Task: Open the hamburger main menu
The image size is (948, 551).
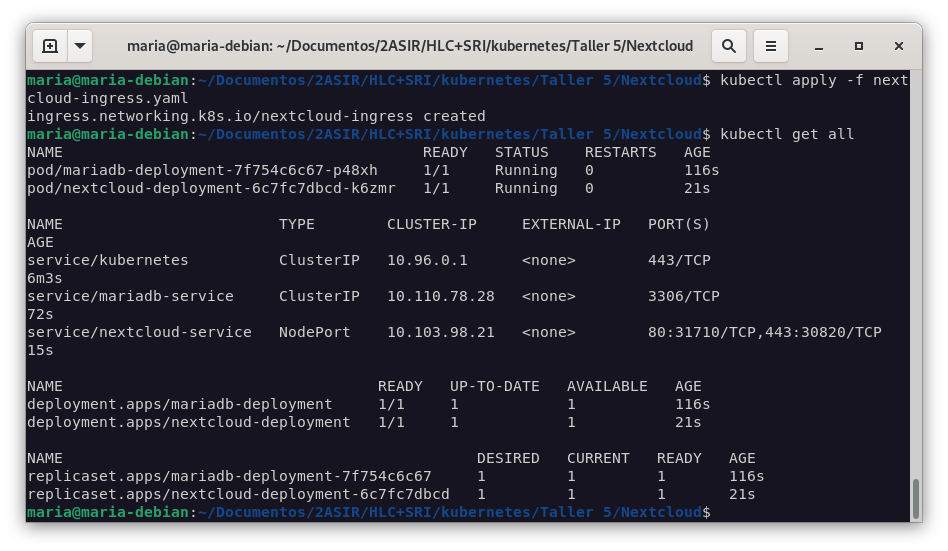Action: point(770,46)
